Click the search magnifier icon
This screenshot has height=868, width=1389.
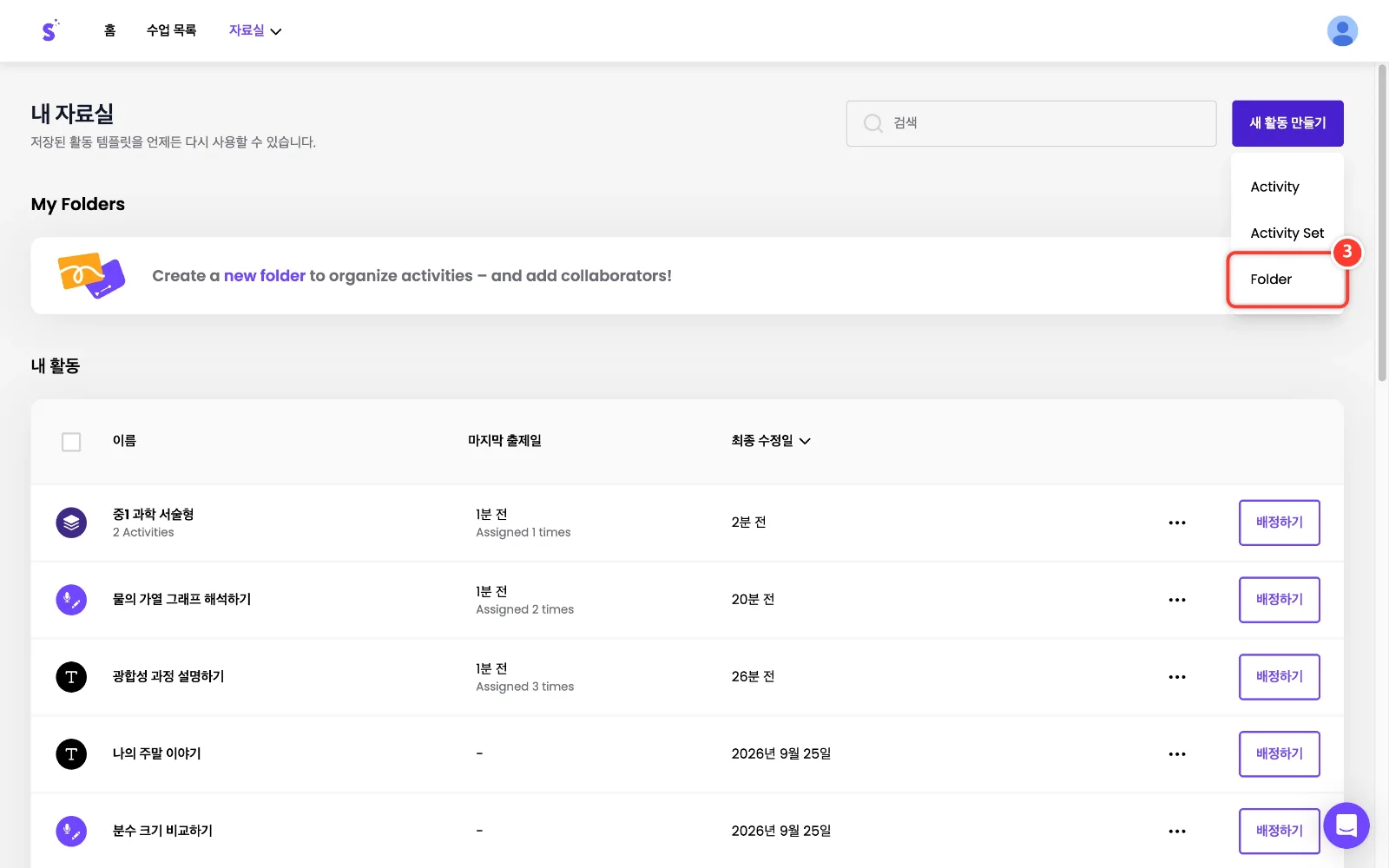pyautogui.click(x=873, y=123)
